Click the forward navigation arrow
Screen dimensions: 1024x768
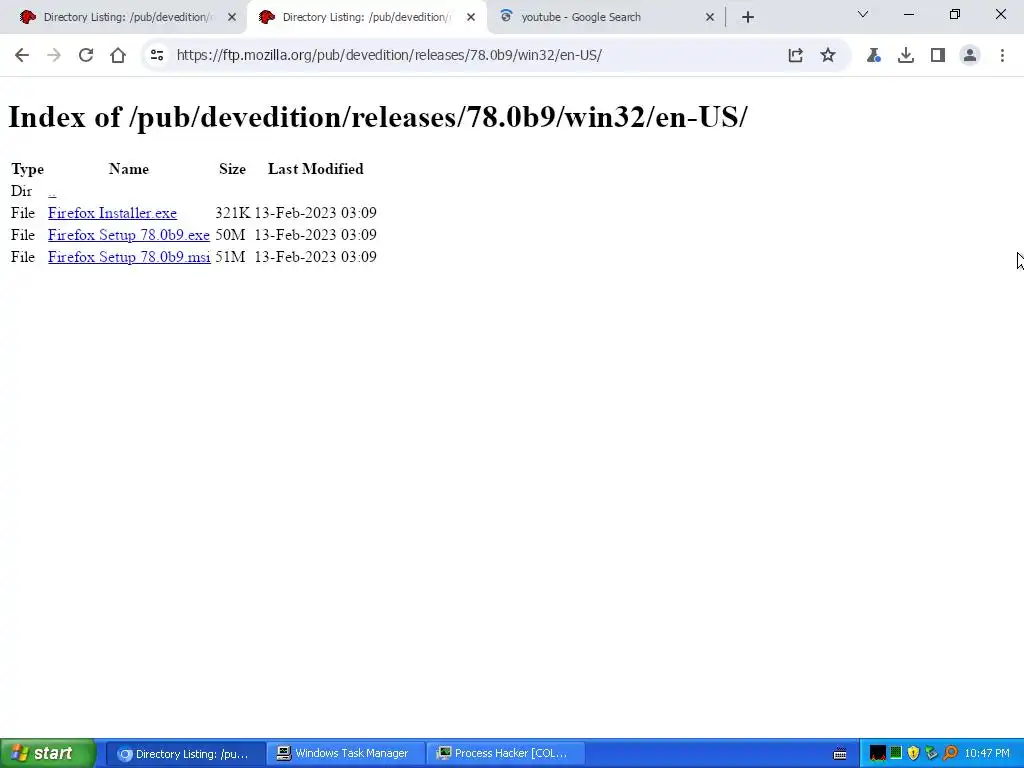[x=54, y=56]
